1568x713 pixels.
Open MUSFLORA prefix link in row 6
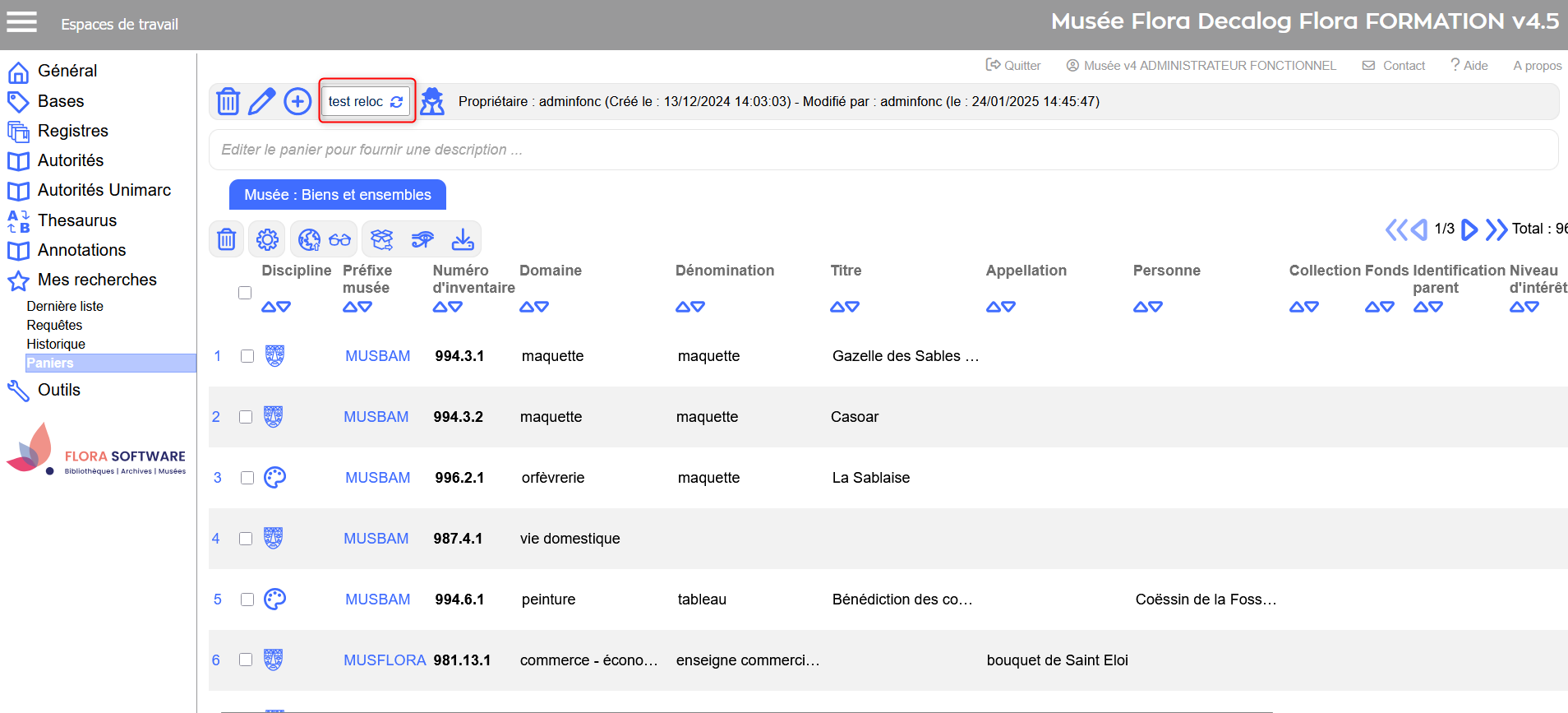385,660
